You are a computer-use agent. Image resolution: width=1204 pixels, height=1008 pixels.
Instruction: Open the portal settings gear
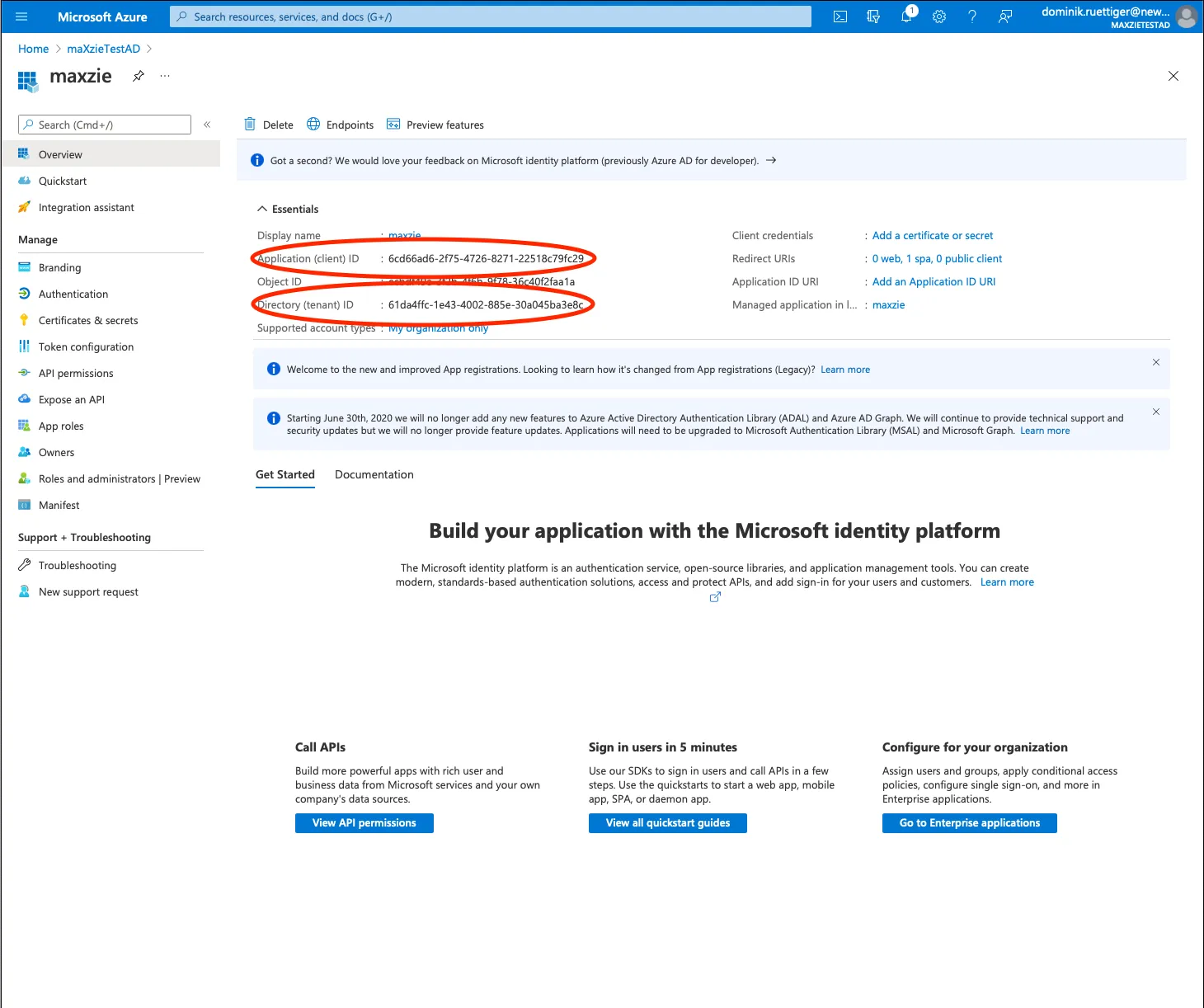click(939, 16)
